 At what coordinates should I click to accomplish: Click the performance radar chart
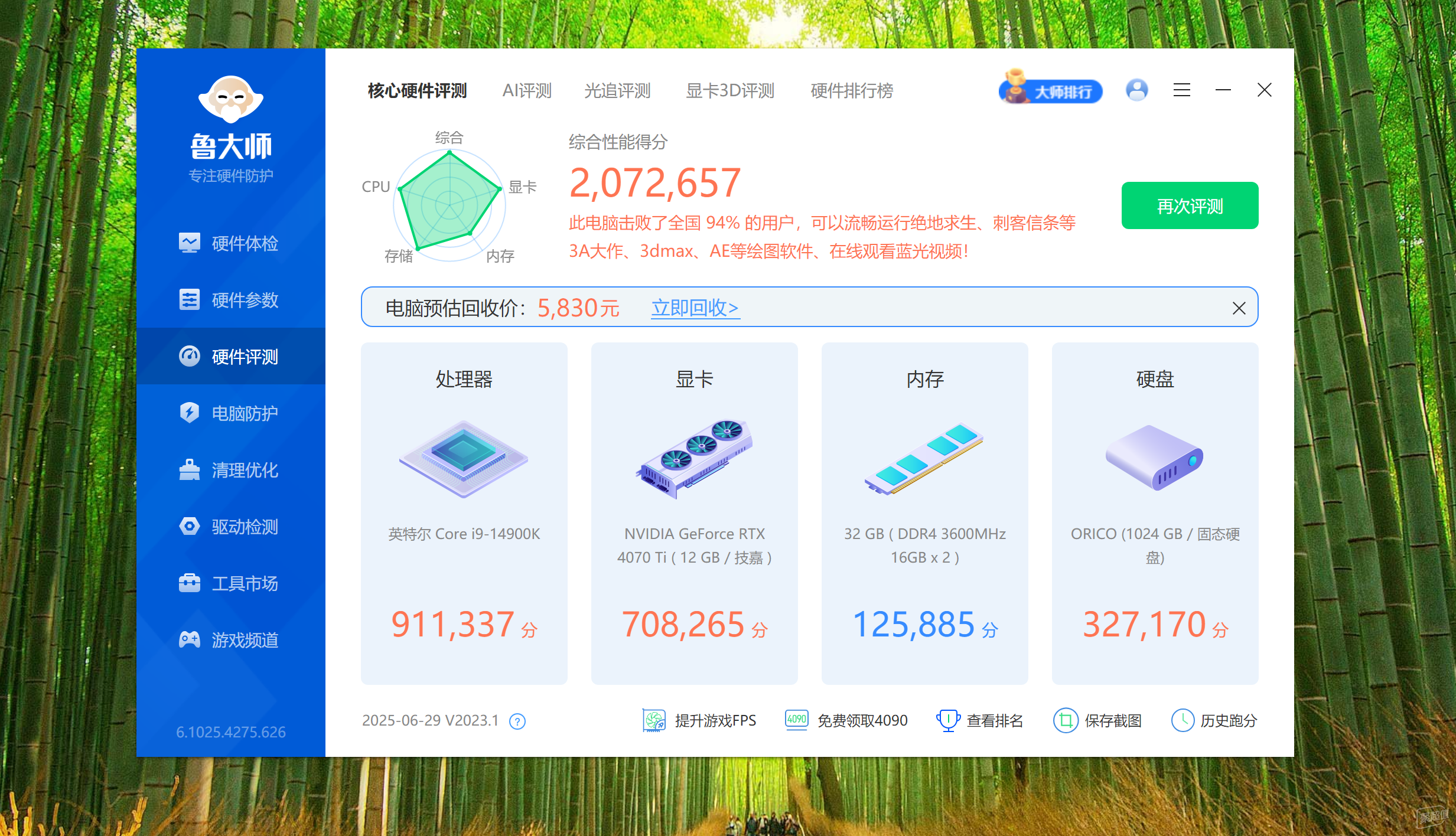point(449,204)
